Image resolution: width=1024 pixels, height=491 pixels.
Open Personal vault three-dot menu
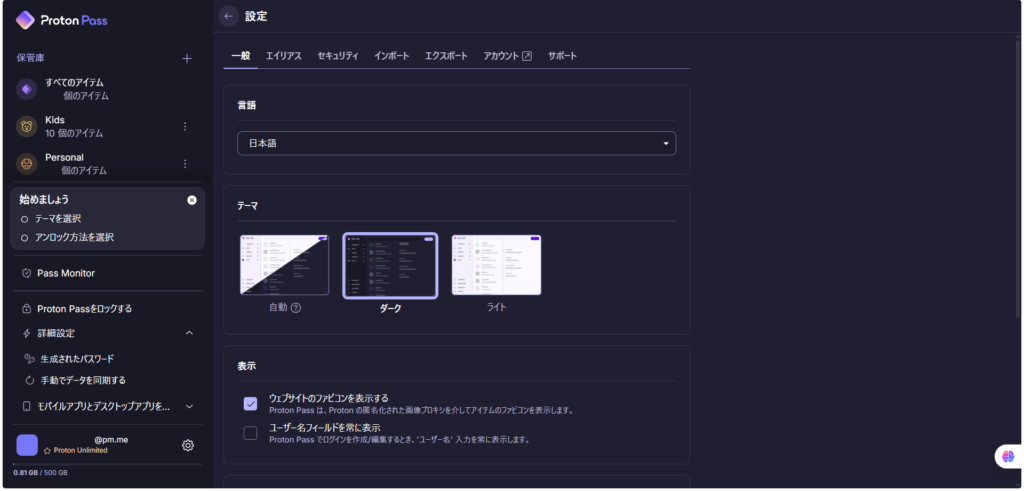coord(185,164)
